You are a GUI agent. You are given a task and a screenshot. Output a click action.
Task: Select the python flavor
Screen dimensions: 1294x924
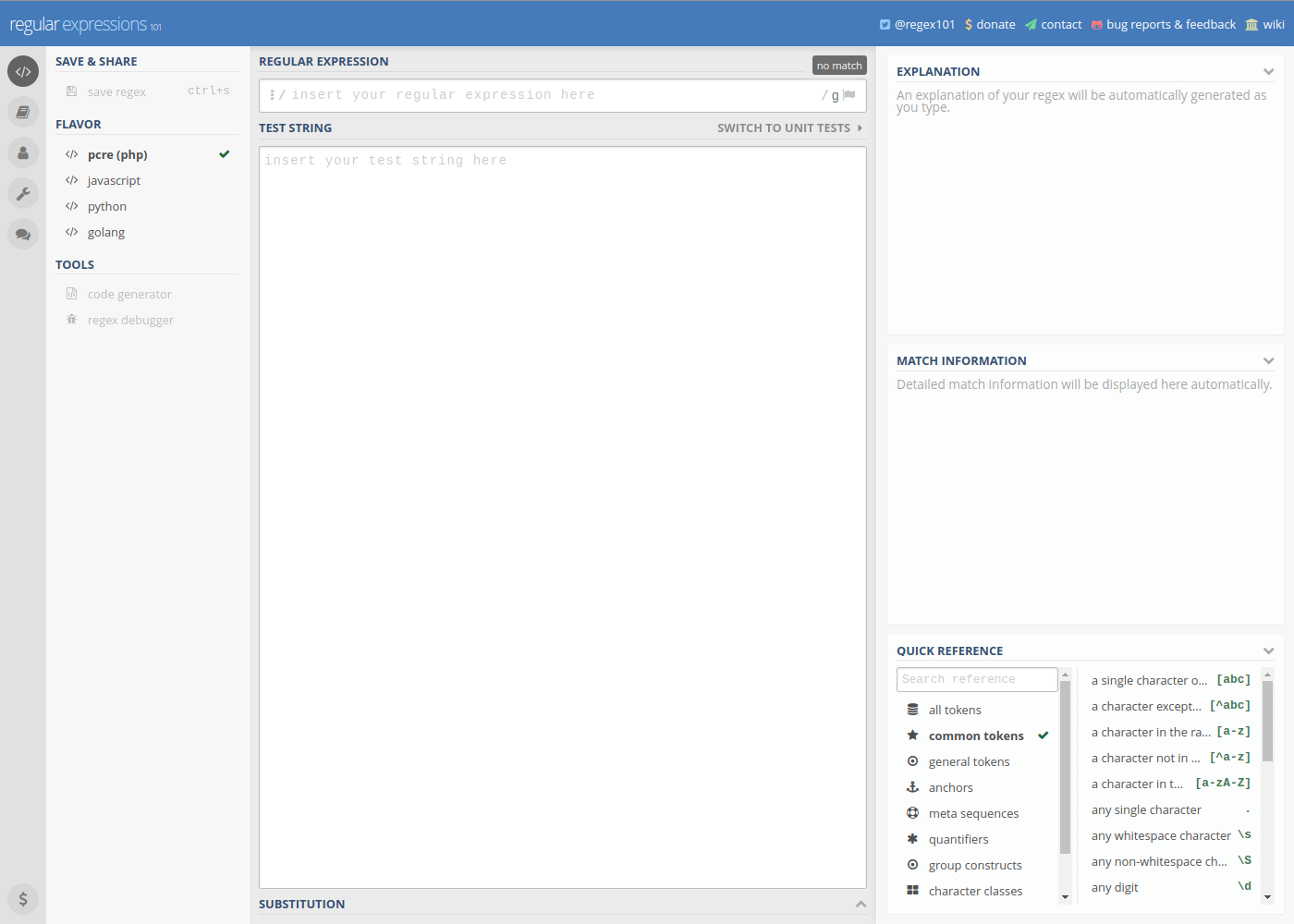107,207
